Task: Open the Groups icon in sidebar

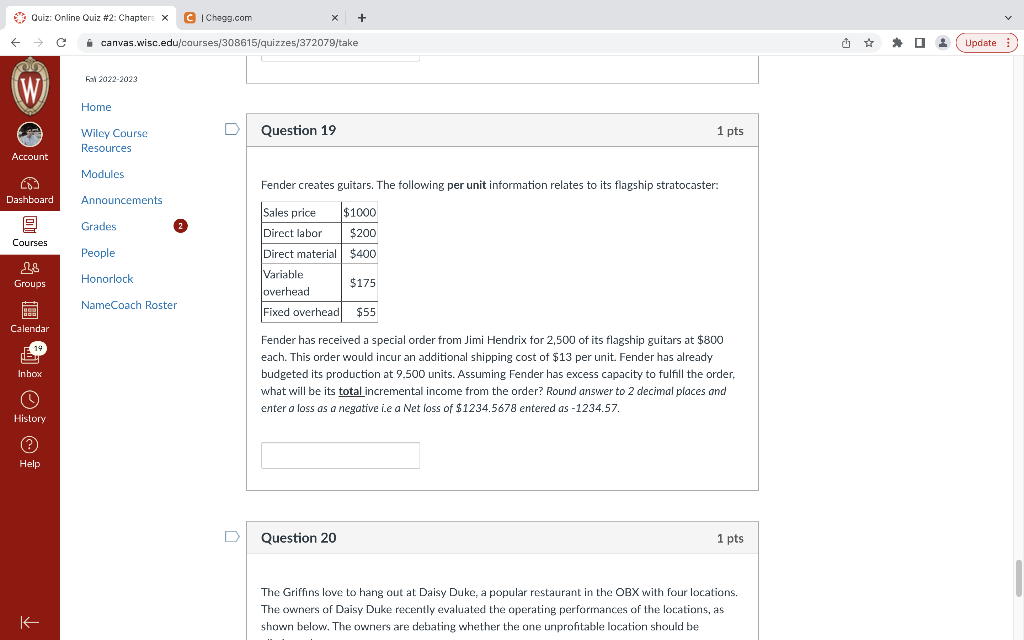Action: pos(29,267)
